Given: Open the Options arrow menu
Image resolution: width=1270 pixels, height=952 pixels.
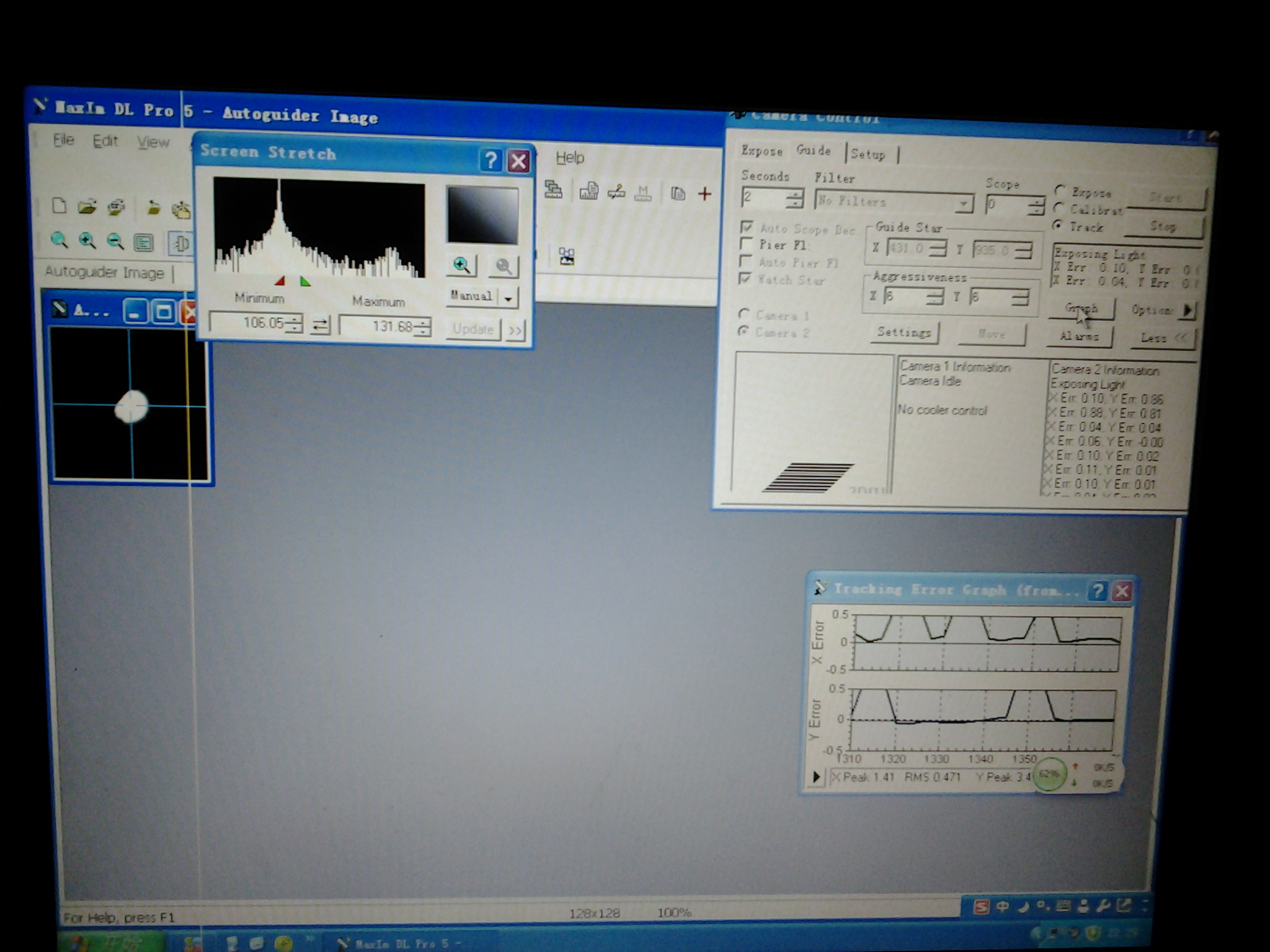Looking at the screenshot, I should (x=1188, y=310).
